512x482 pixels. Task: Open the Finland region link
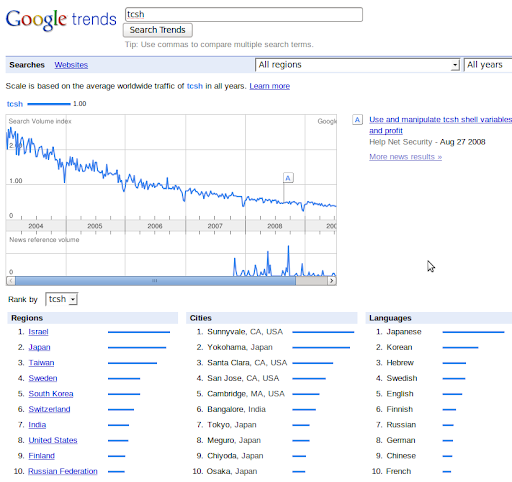click(x=42, y=456)
